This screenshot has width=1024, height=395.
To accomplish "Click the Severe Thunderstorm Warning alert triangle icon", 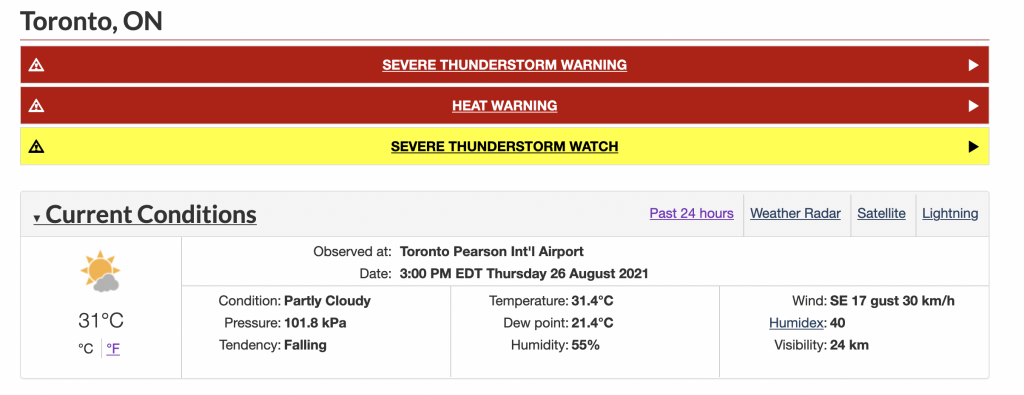I will (37, 65).
